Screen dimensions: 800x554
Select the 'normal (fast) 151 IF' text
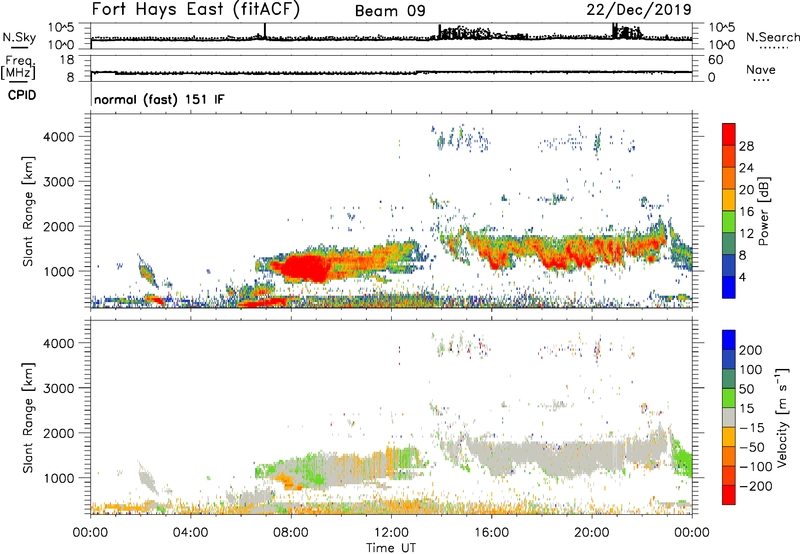click(159, 99)
